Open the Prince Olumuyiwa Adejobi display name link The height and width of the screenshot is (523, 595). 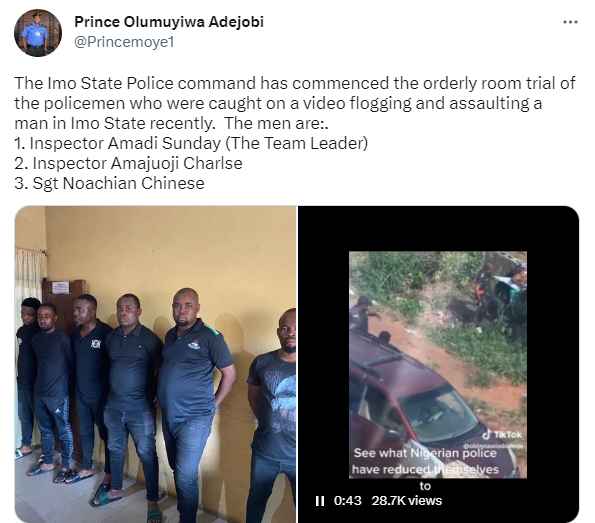[x=169, y=22]
